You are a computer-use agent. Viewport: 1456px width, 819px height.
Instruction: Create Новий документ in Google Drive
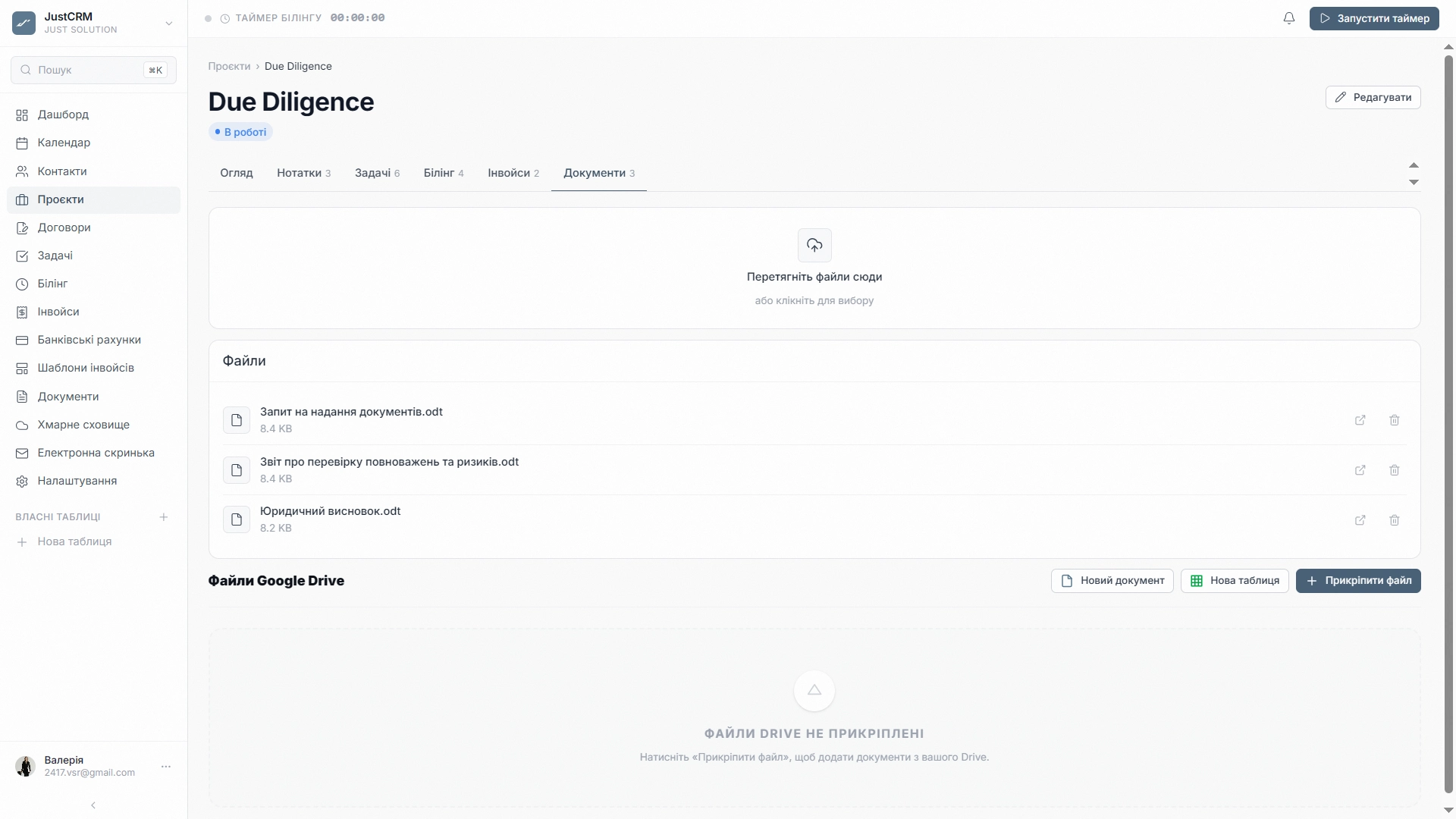[x=1112, y=581]
